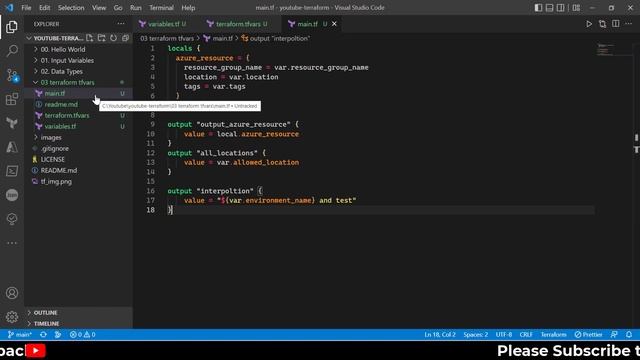The height and width of the screenshot is (360, 640).
Task: Expand the 01. Input Variables folder
Action: [79, 60]
